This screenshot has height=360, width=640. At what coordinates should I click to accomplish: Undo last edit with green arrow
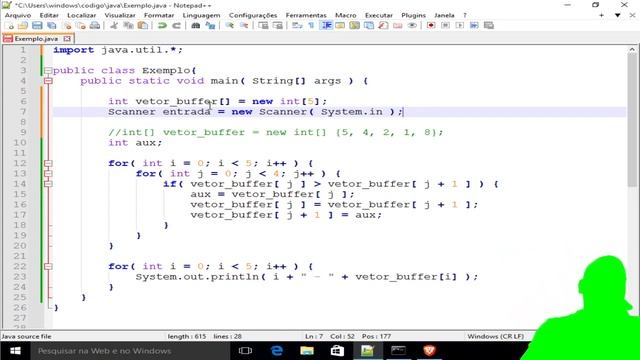(x=162, y=26)
